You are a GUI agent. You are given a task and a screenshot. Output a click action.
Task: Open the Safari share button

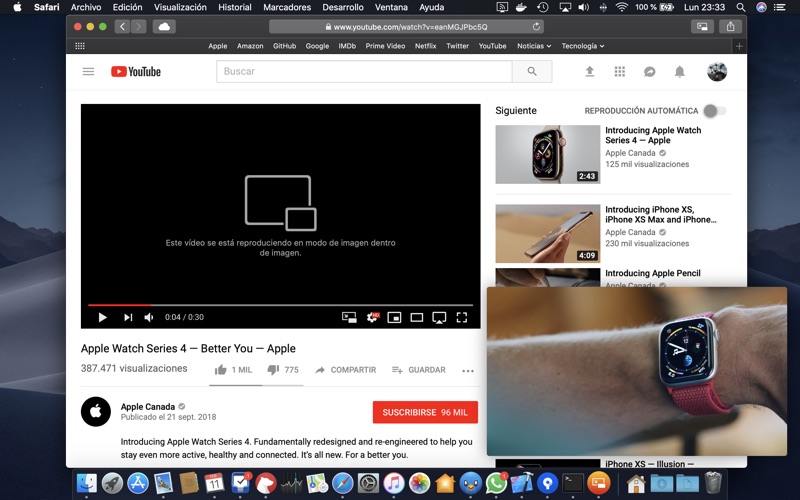[x=731, y=27]
